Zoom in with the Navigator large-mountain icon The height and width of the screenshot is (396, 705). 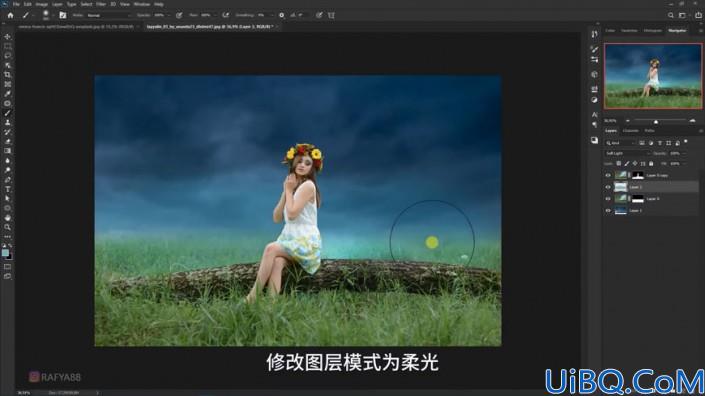click(x=692, y=120)
